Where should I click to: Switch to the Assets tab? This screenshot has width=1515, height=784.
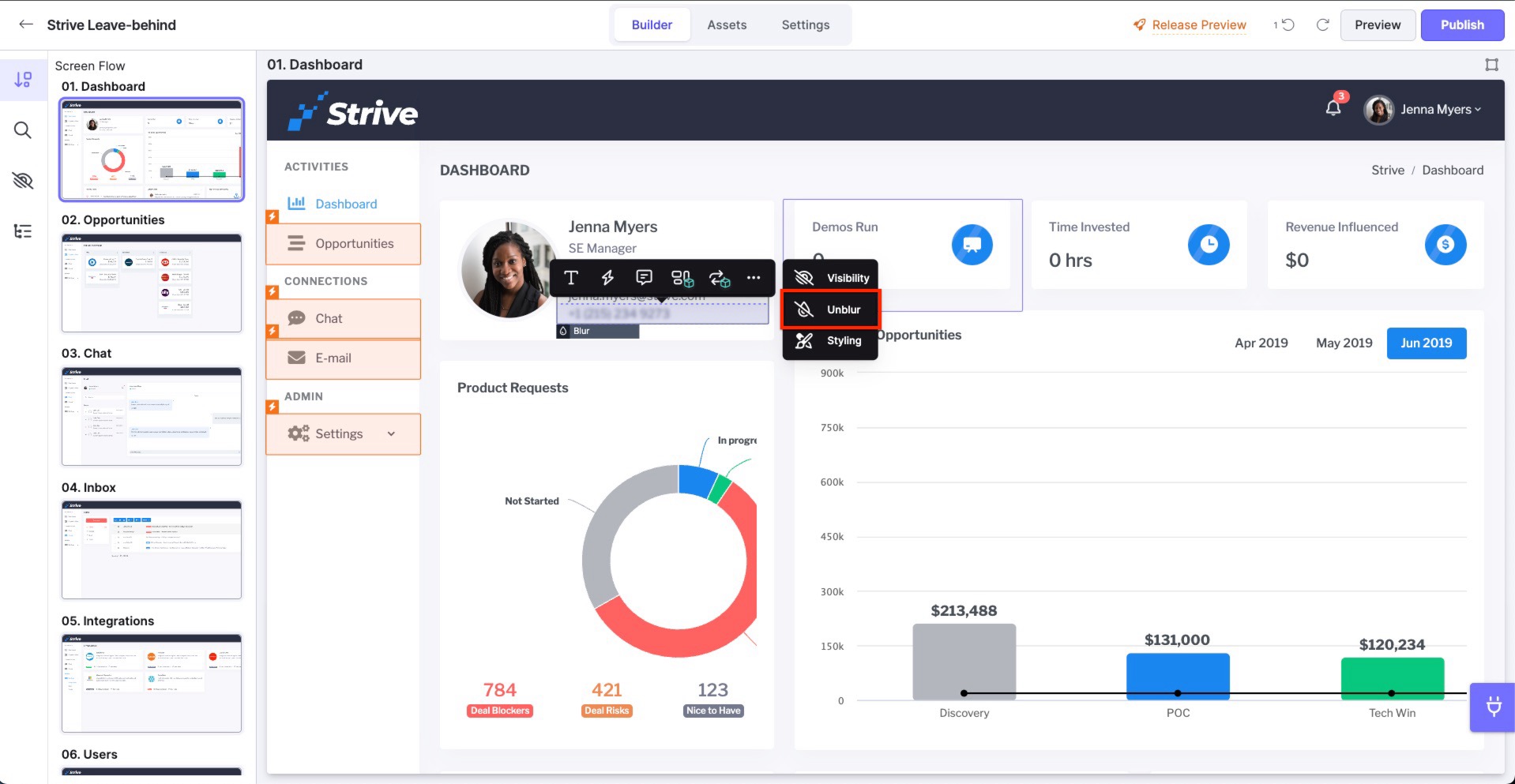(x=727, y=24)
